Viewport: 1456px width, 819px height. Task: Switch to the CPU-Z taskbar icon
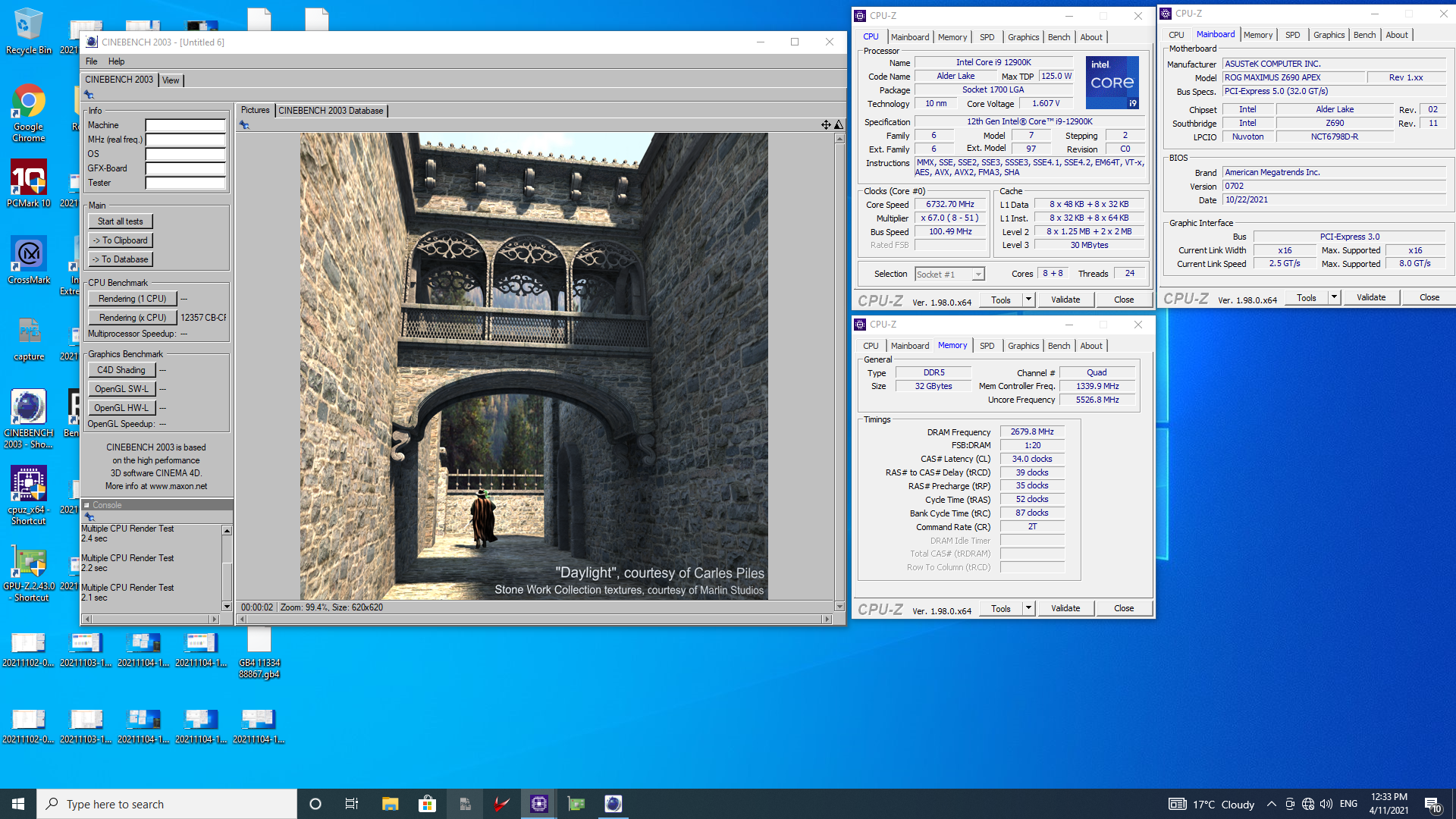[539, 804]
